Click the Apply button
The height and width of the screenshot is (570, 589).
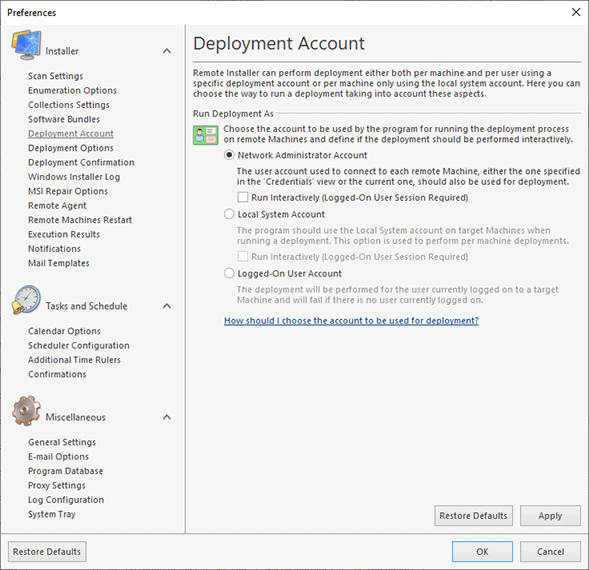pyautogui.click(x=550, y=516)
